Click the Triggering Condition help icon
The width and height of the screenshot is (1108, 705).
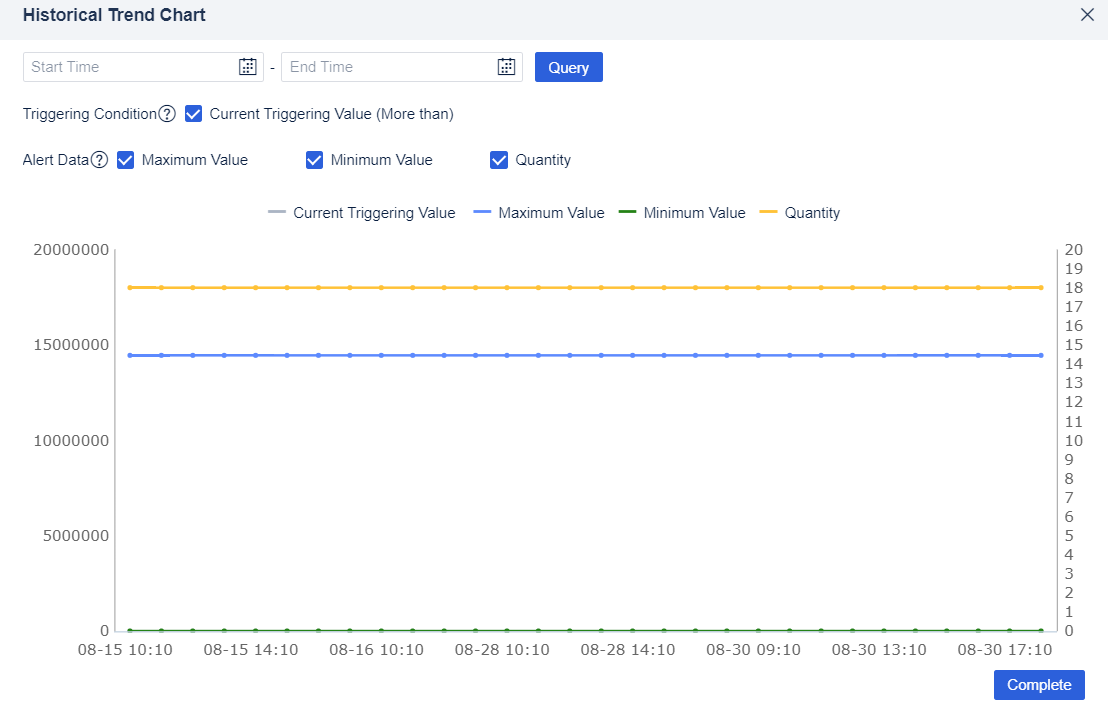point(165,113)
